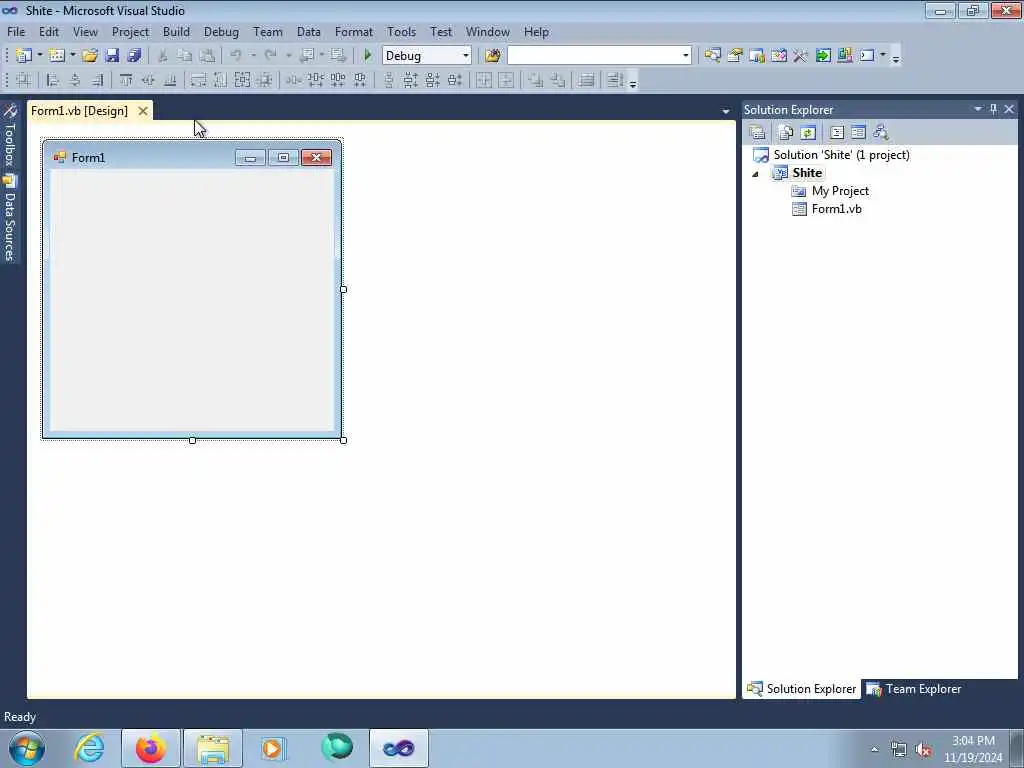
Task: Click the View Class Diagram icon in Solution Explorer
Action: tap(881, 133)
